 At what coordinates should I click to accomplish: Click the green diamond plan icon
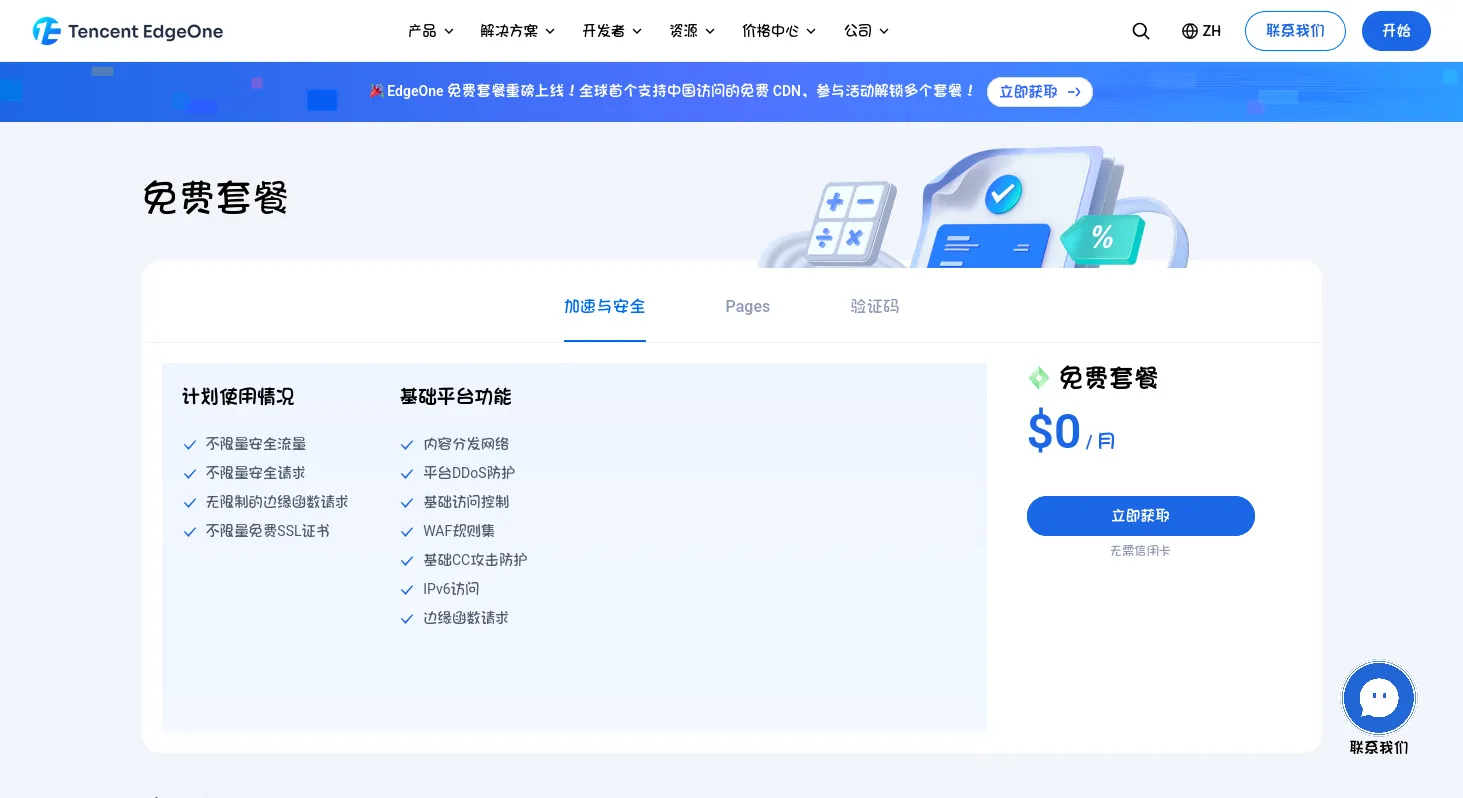(x=1039, y=378)
